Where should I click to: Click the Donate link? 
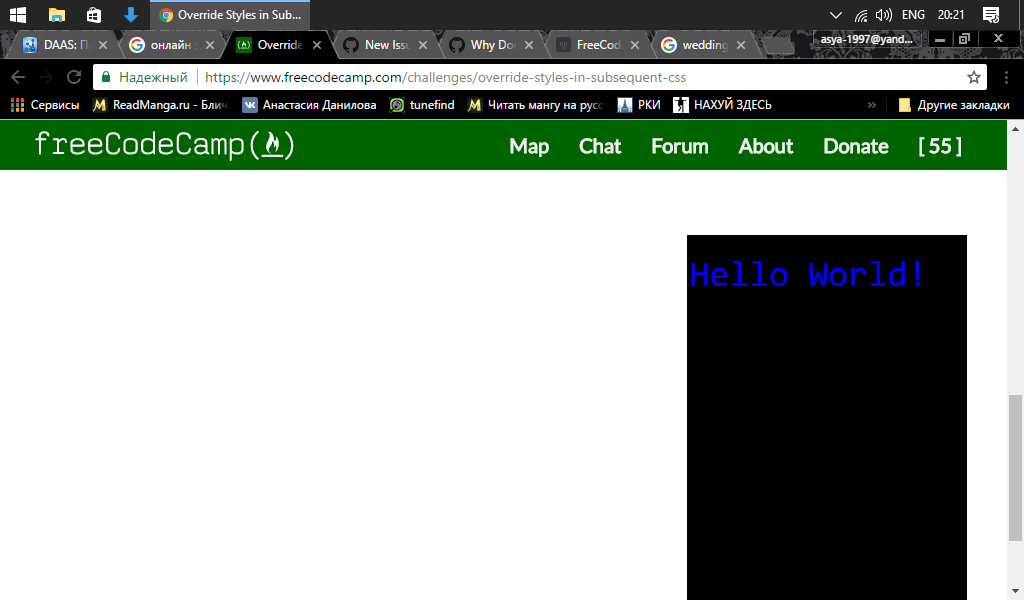click(x=855, y=146)
